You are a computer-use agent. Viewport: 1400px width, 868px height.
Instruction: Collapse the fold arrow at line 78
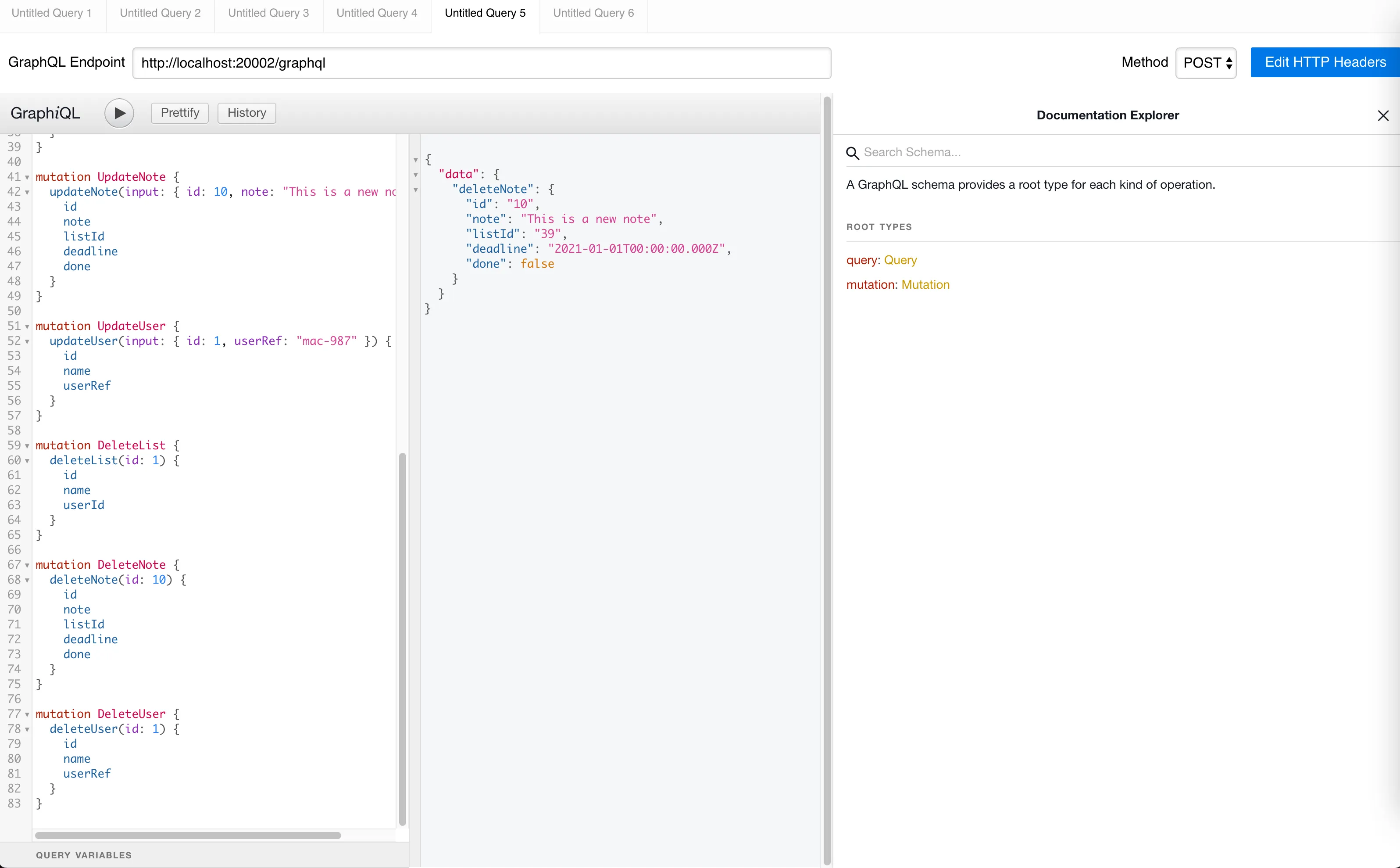[27, 730]
